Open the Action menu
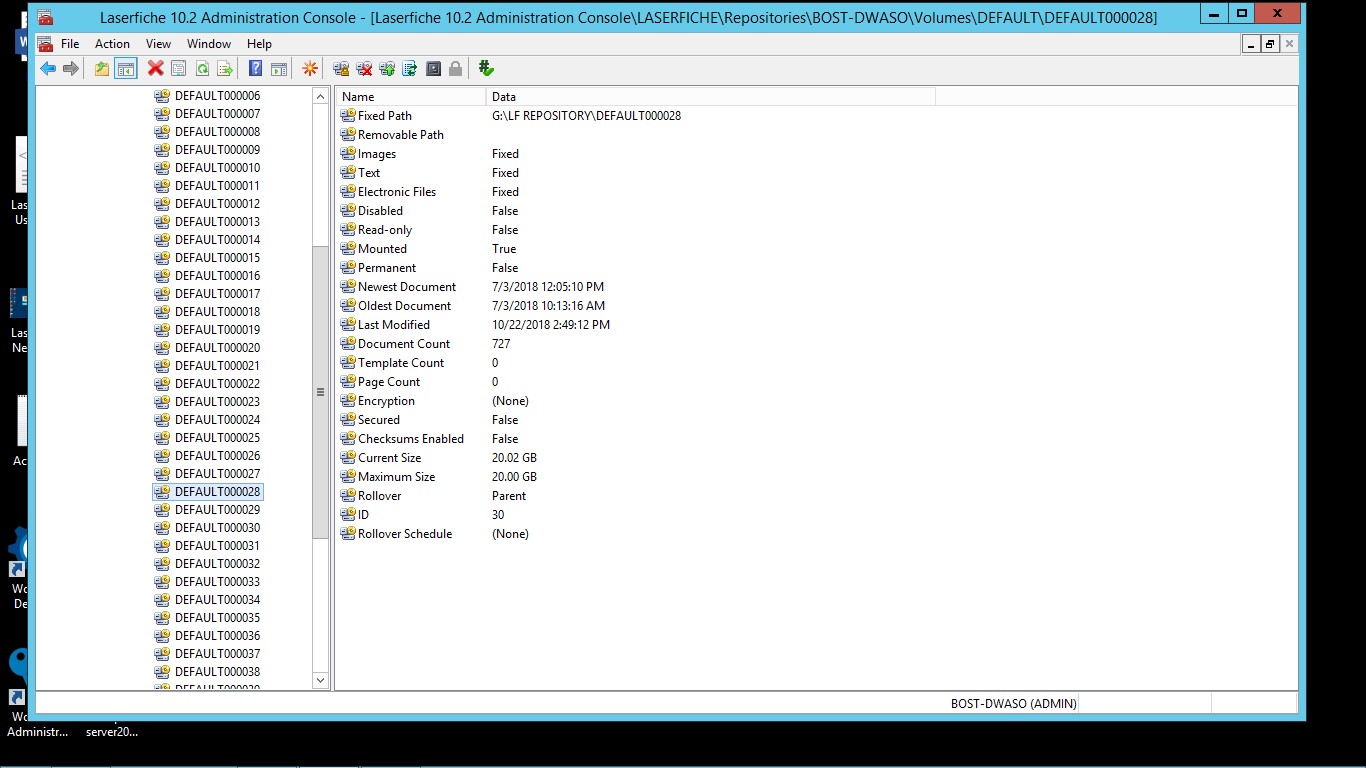 coord(112,44)
